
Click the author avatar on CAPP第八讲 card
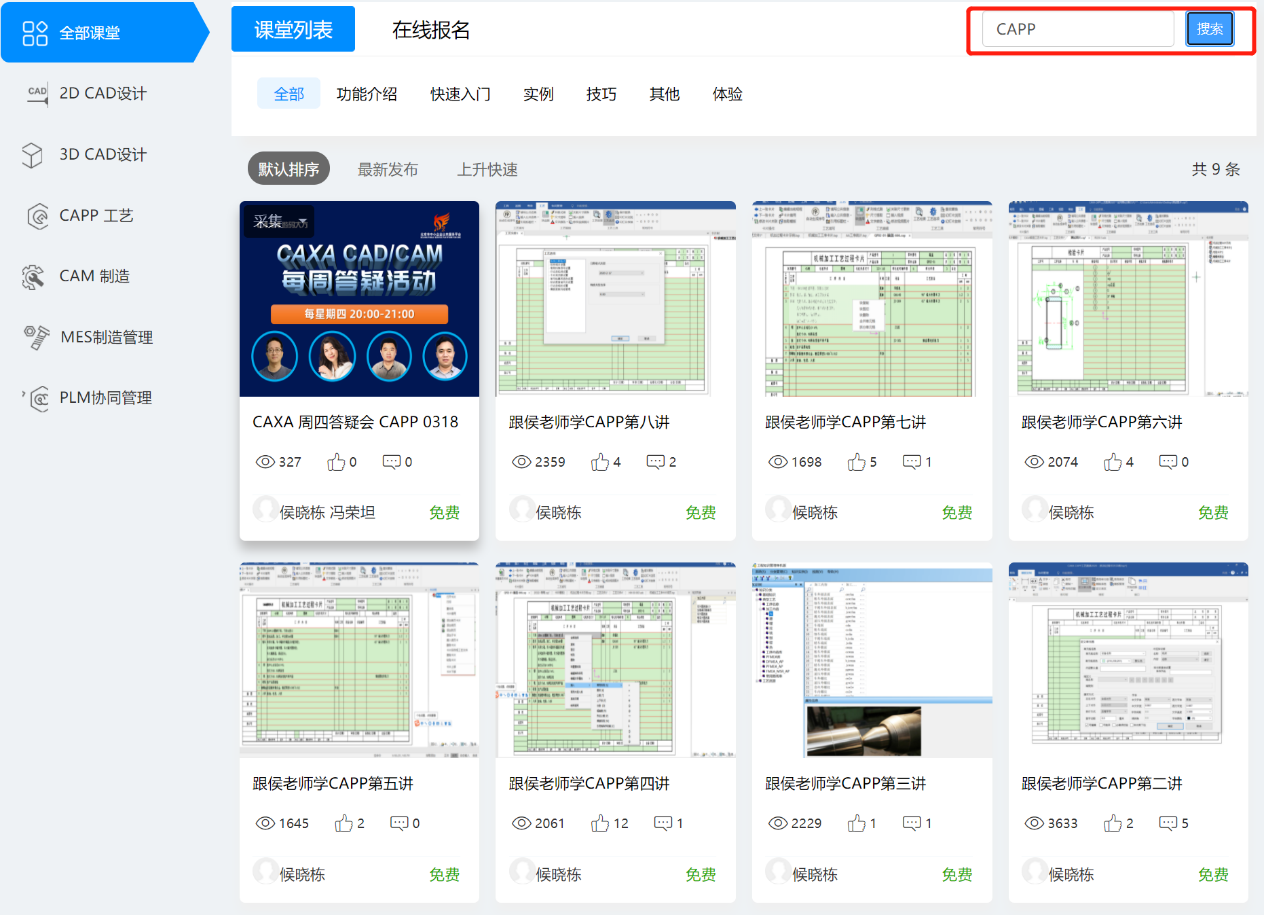click(522, 509)
